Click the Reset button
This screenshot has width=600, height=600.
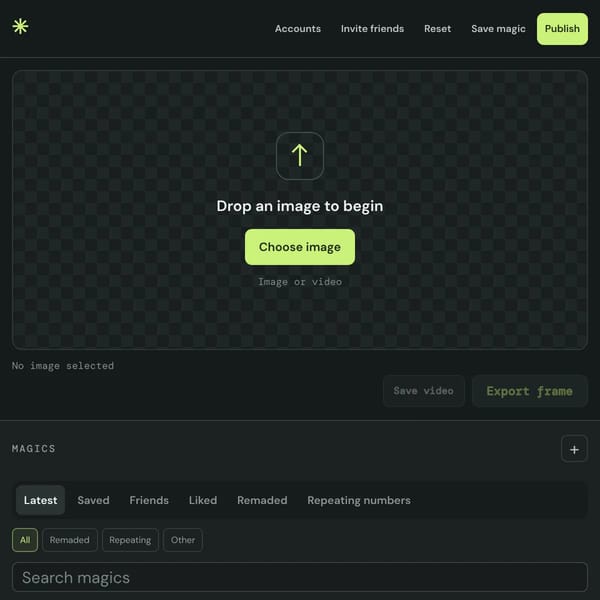coord(437,29)
